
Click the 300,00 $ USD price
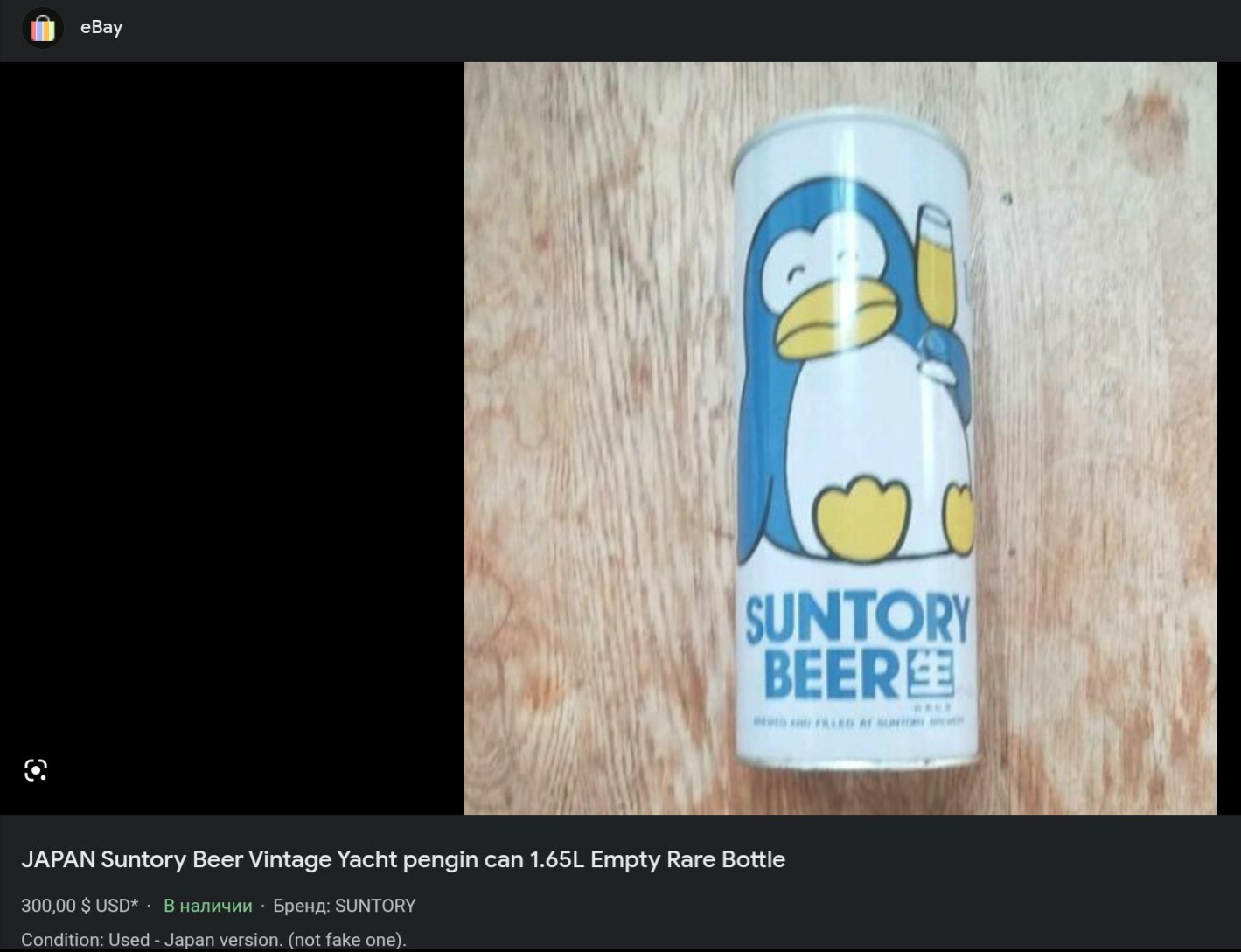[x=80, y=906]
